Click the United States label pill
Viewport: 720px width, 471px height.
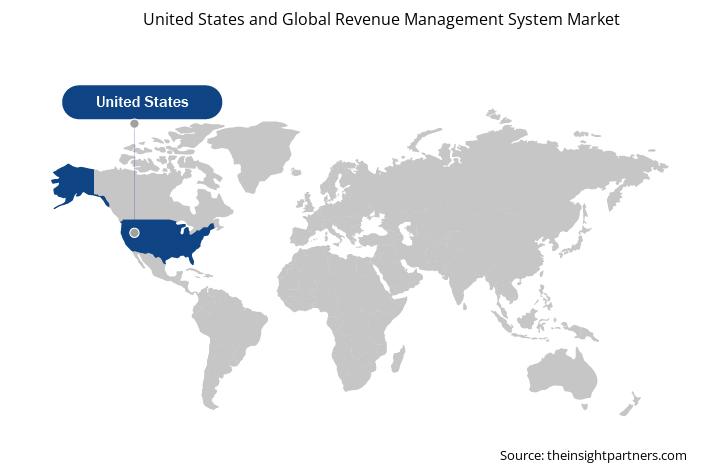point(142,102)
